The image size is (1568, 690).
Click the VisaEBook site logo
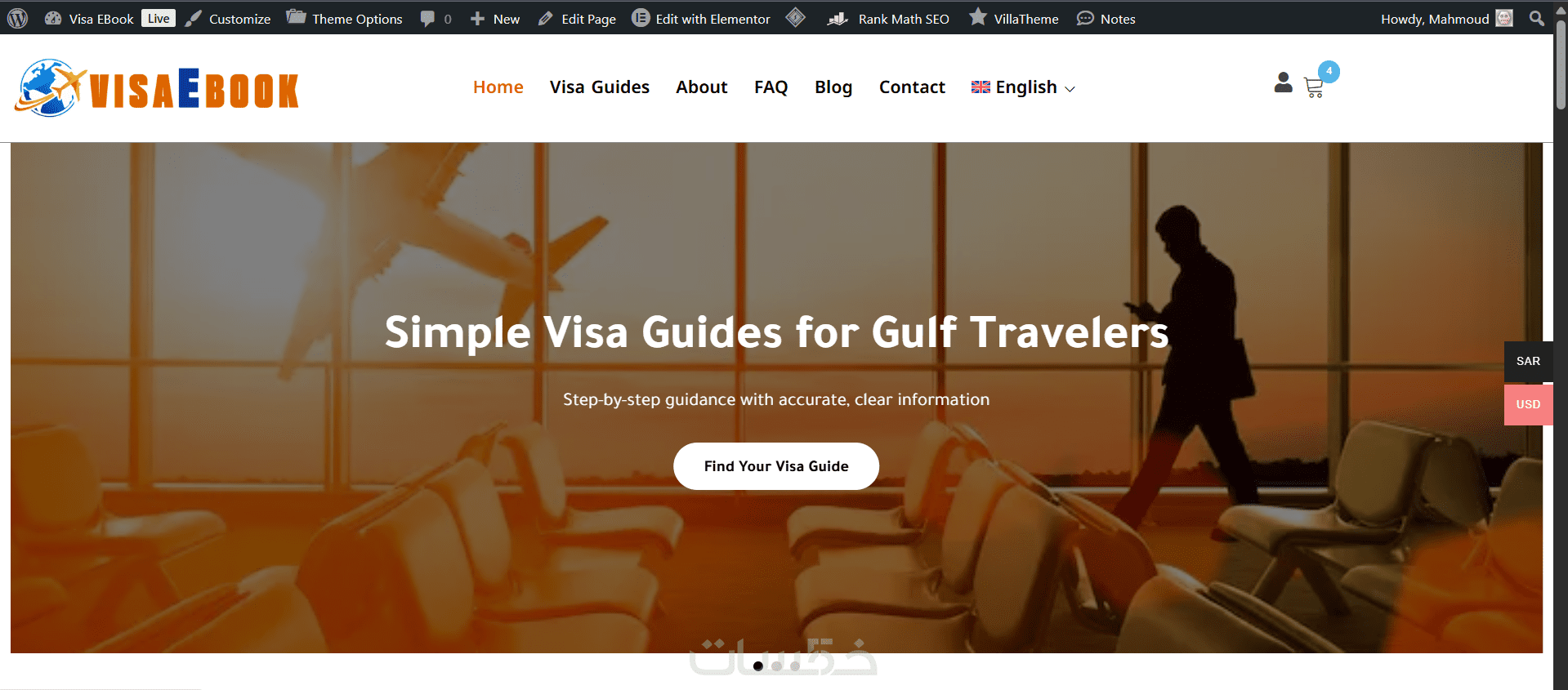[x=157, y=88]
